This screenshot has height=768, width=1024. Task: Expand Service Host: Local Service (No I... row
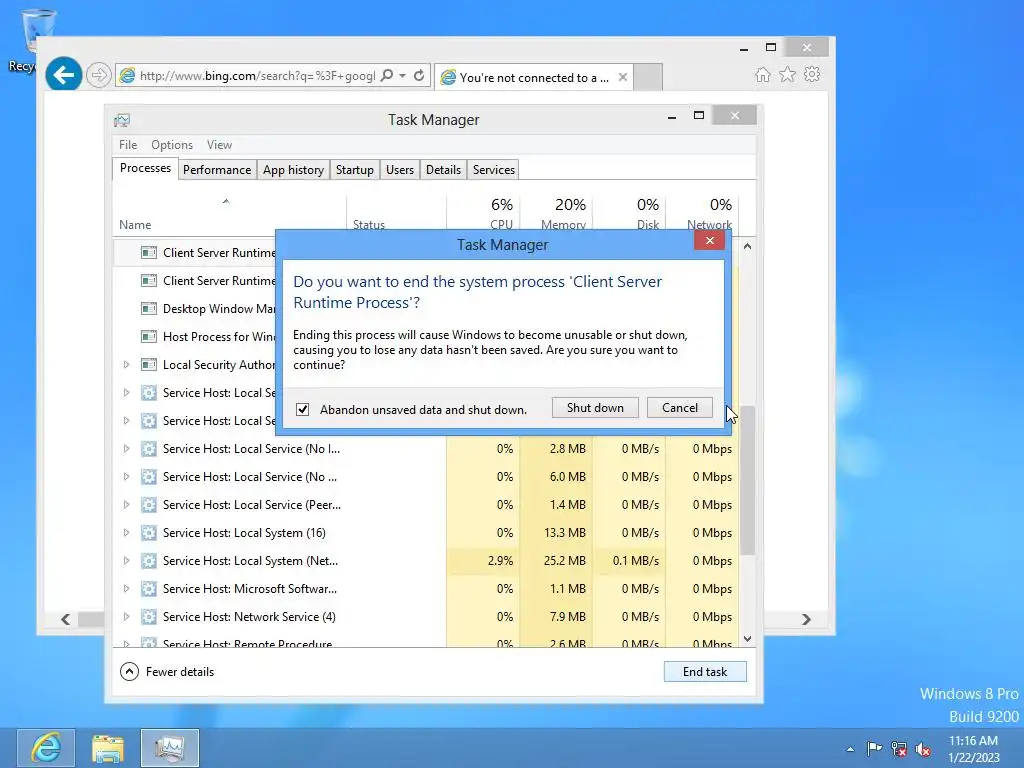click(127, 449)
